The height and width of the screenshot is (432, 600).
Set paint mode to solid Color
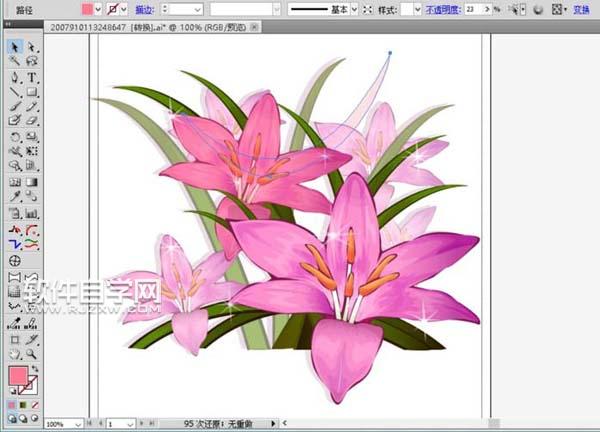[x=12, y=405]
